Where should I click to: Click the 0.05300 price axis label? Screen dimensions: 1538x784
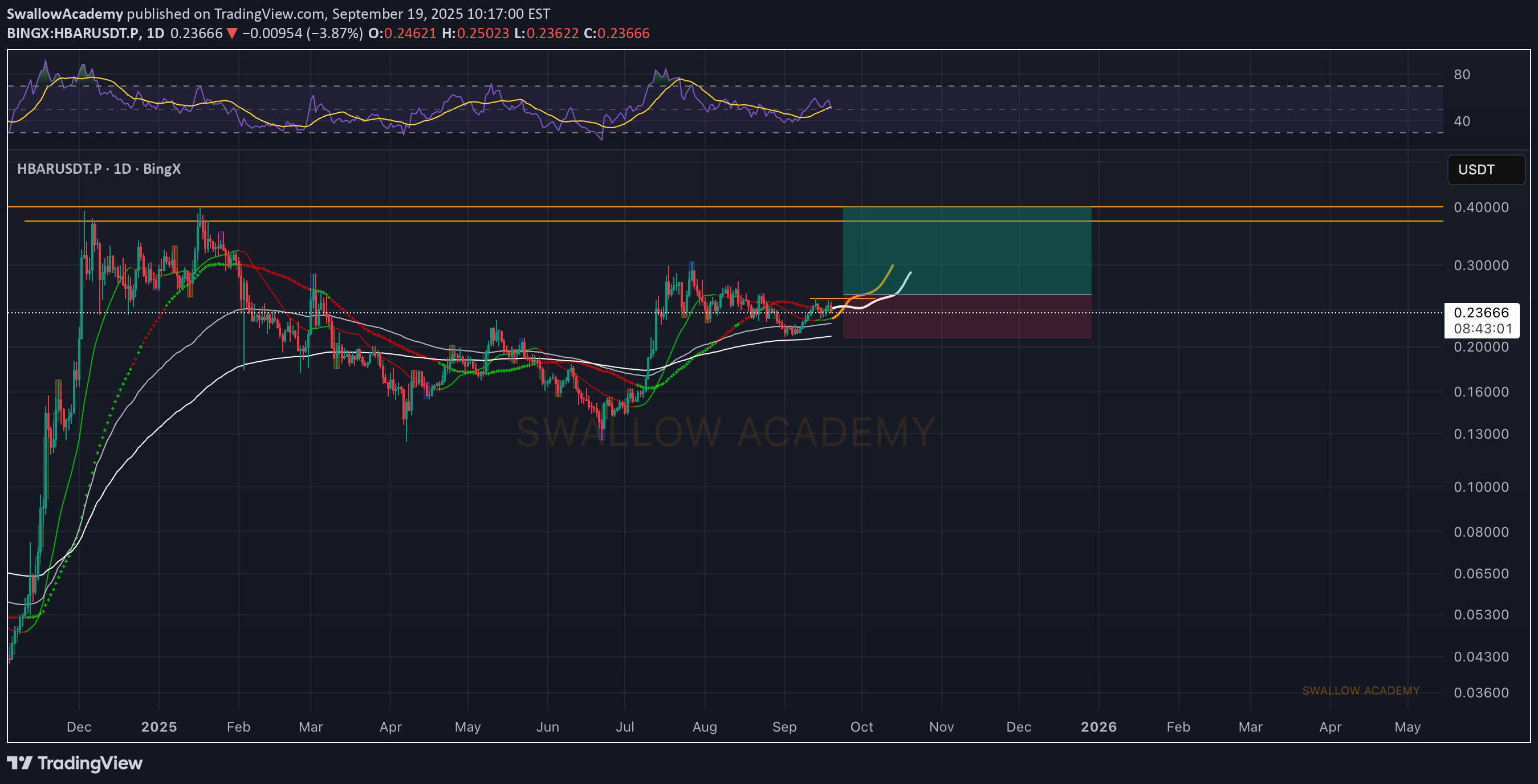click(1482, 615)
